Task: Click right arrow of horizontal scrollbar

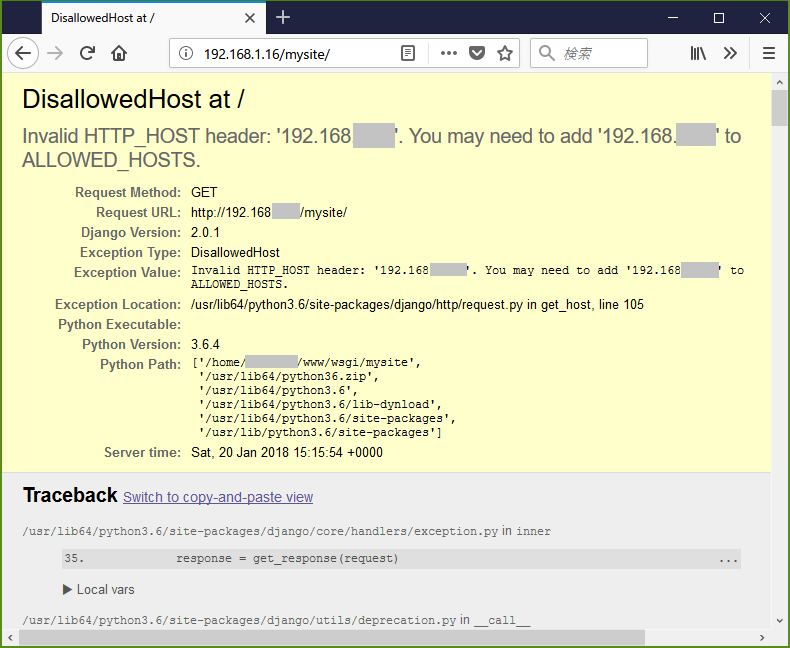Action: pyautogui.click(x=762, y=637)
